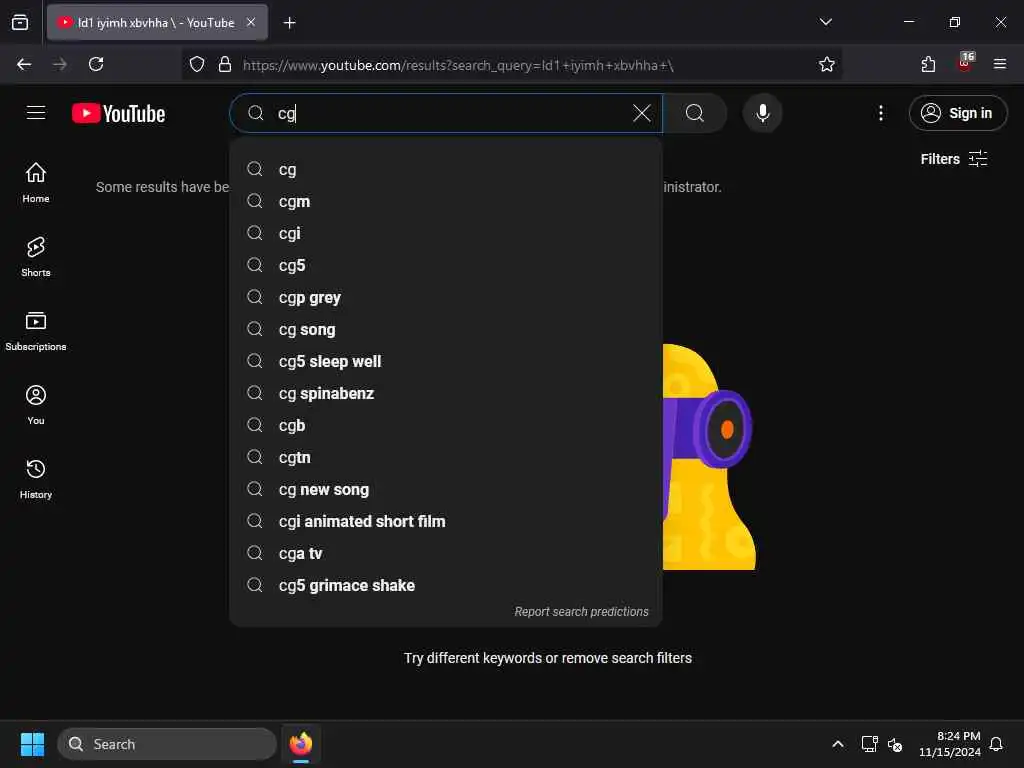Open the You section in sidebar
This screenshot has height=768, width=1024.
pyautogui.click(x=36, y=405)
